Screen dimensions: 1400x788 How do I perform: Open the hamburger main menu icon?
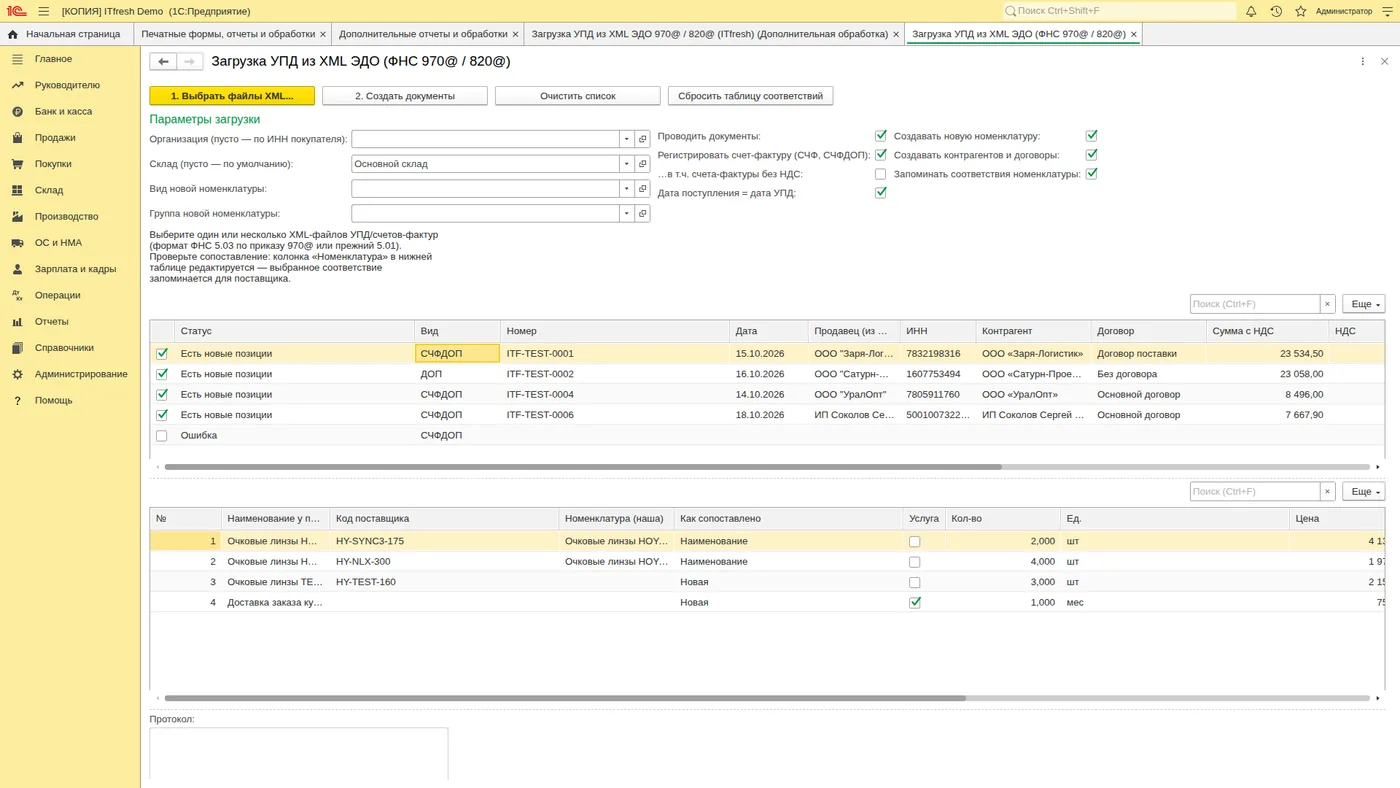[44, 11]
